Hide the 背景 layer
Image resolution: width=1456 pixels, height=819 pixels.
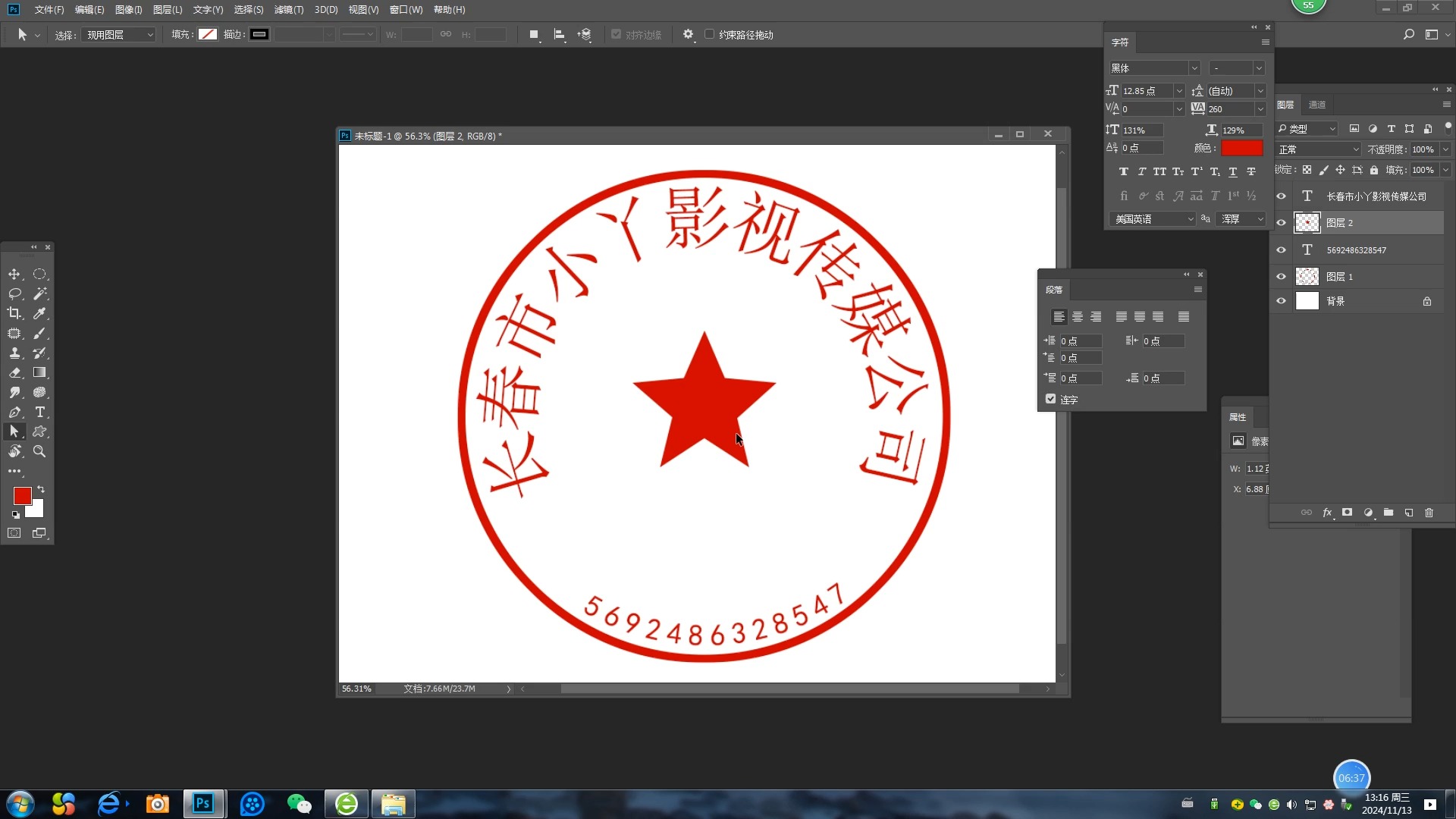click(x=1282, y=301)
